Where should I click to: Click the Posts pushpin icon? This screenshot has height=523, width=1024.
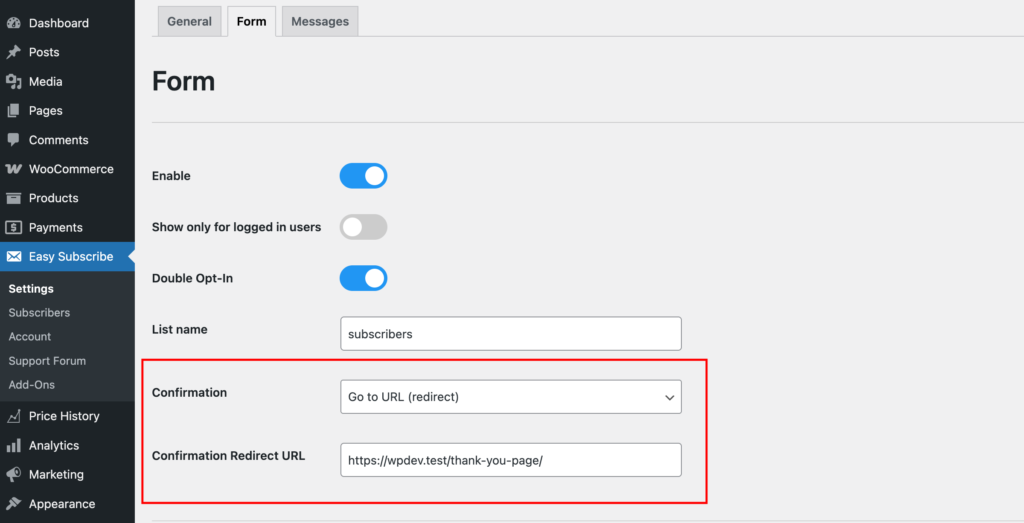coord(14,52)
